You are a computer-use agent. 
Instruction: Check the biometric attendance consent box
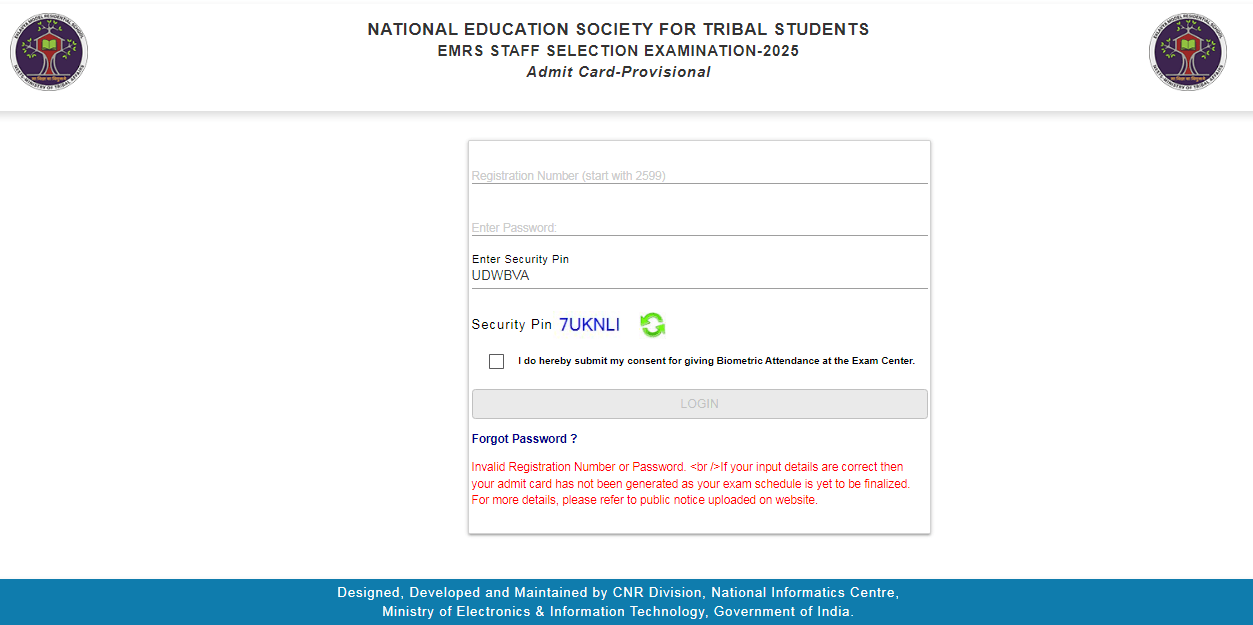[x=496, y=361]
